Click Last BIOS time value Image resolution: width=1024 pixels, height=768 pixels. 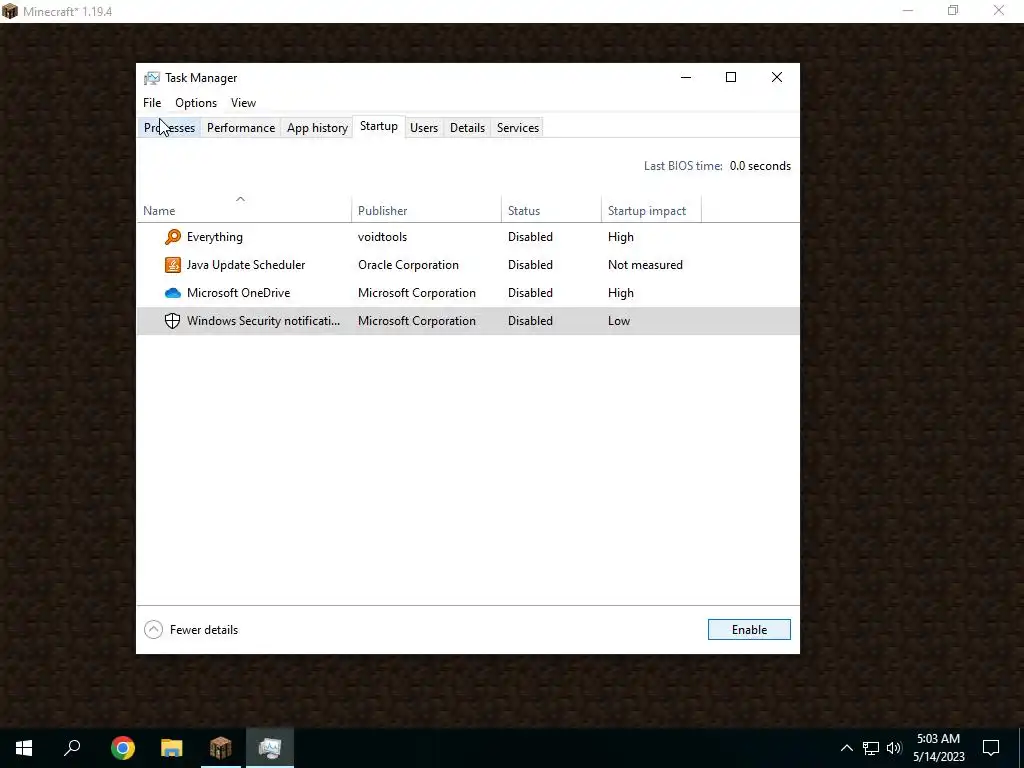(760, 166)
